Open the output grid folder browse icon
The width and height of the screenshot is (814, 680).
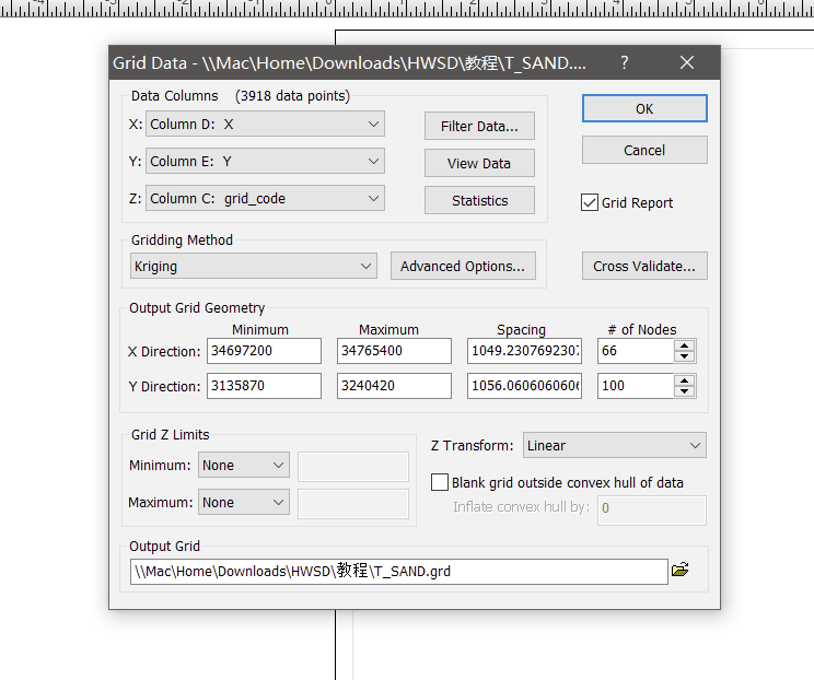click(x=680, y=570)
